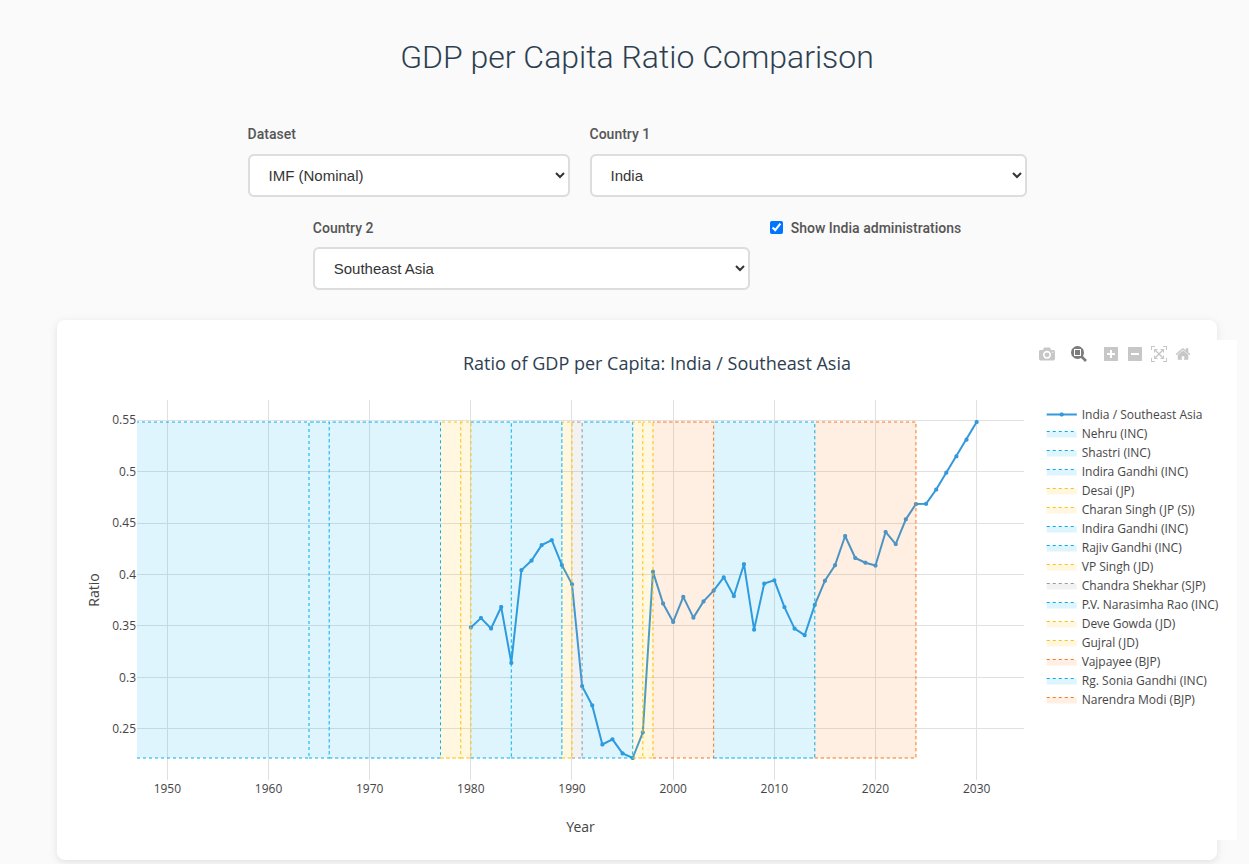Click the zoom out minus icon
Screen dimensions: 1249x864
click(1135, 354)
